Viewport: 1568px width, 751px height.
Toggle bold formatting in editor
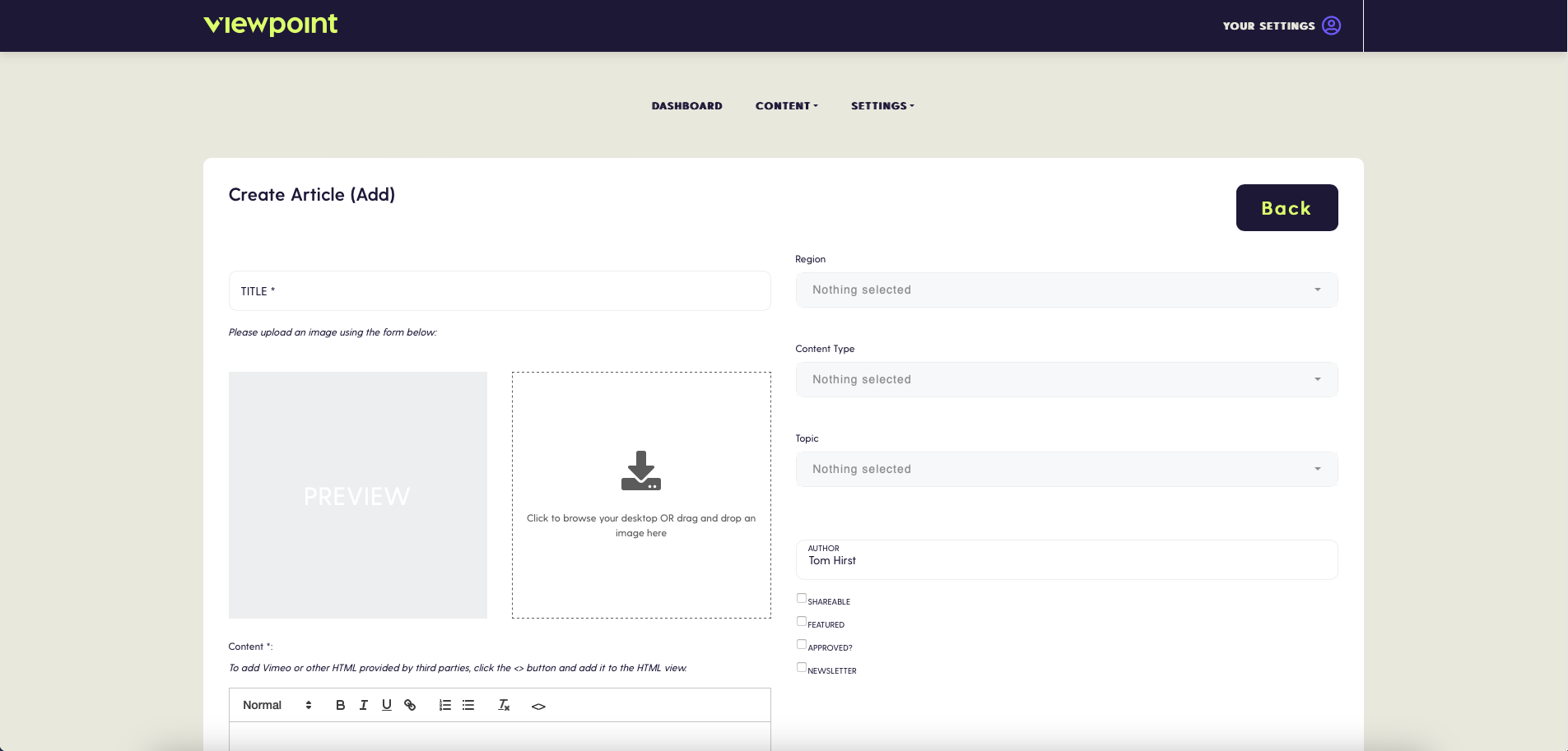tap(340, 705)
